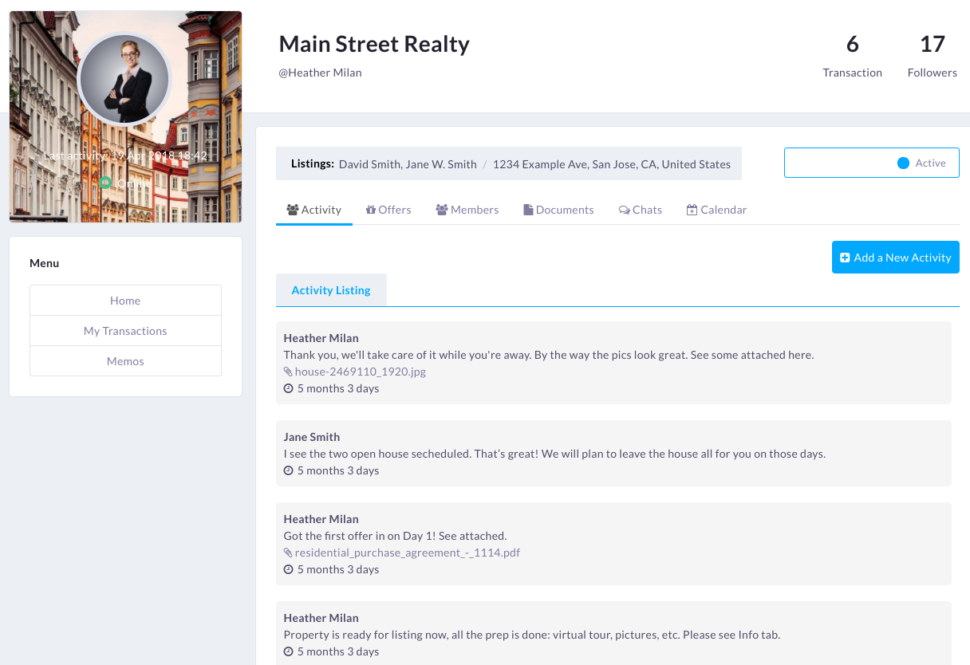The height and width of the screenshot is (665, 970).
Task: Click the two open house scheduled message
Action: point(554,454)
